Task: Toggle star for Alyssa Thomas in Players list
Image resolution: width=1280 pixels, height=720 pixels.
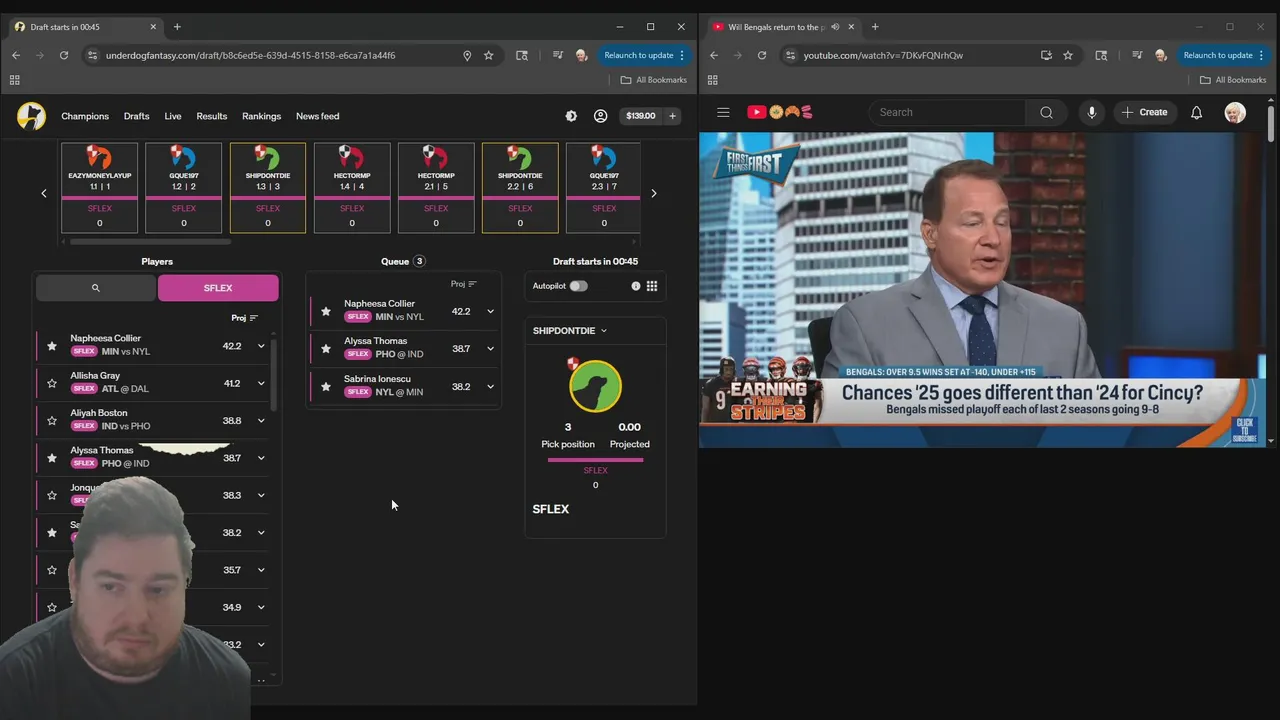Action: pos(52,458)
